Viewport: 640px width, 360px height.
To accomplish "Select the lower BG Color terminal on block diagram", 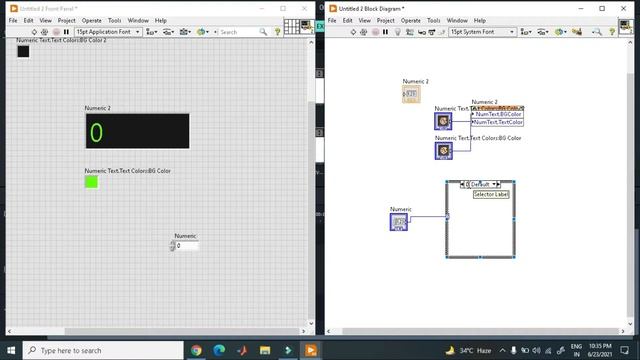I will pos(443,151).
